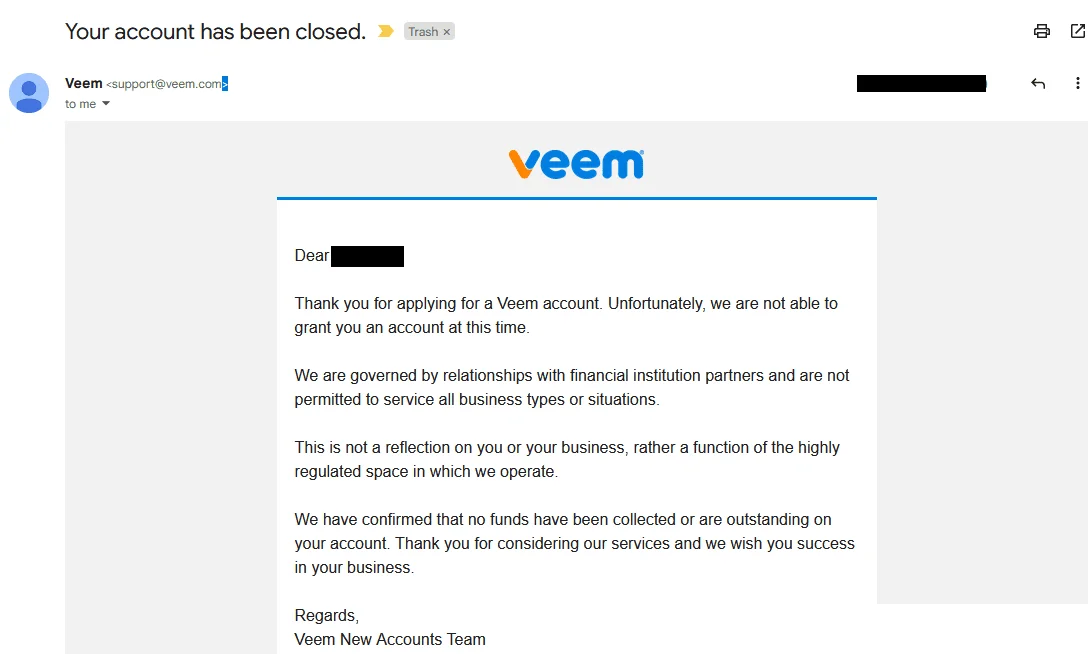
Task: Click the "We have confirmed that no funds" paragraph
Action: tap(575, 543)
